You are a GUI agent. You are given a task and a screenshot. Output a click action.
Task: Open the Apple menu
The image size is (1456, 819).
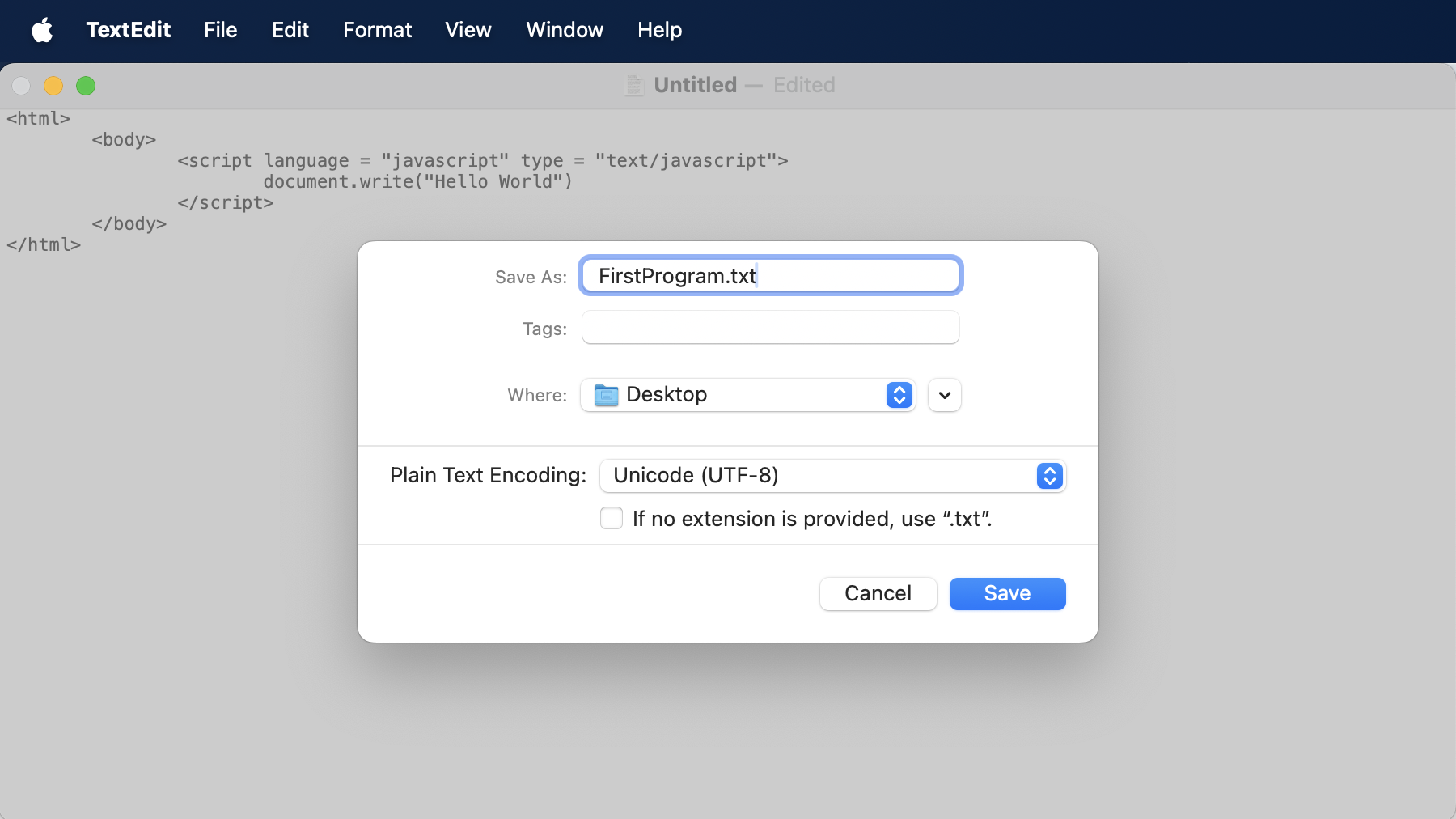(x=42, y=30)
